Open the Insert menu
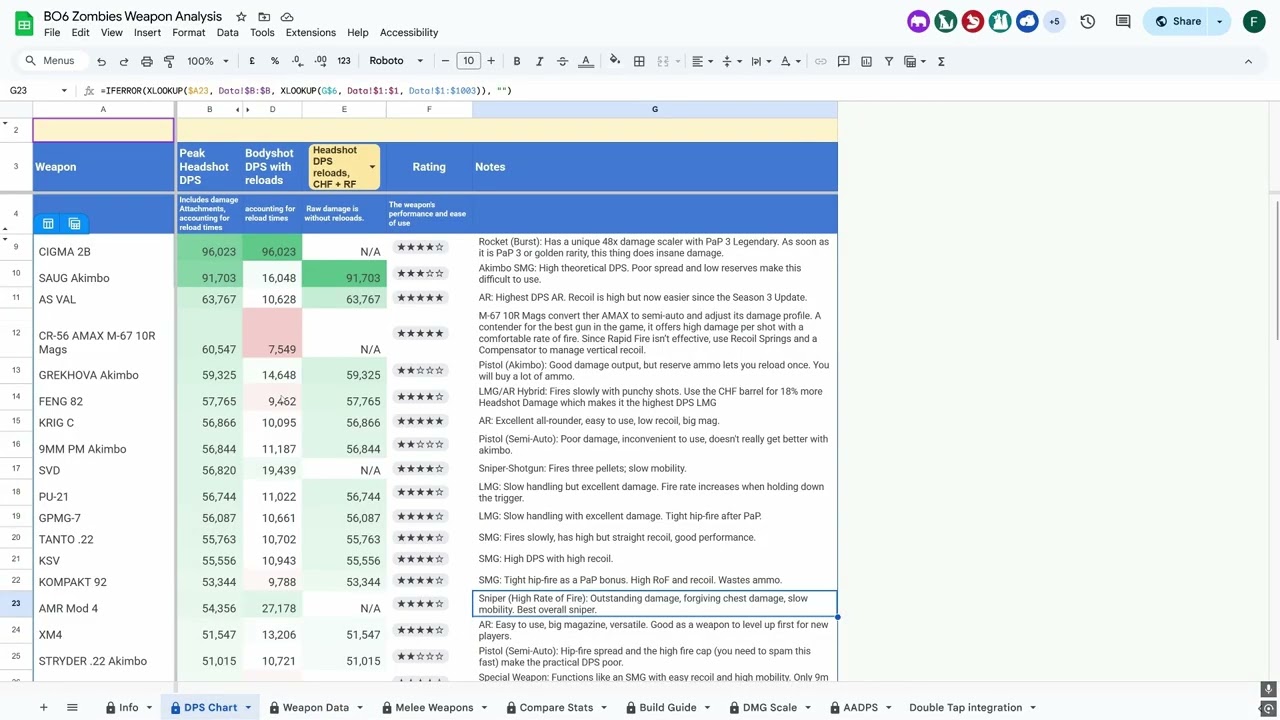The image size is (1280, 720). [147, 32]
